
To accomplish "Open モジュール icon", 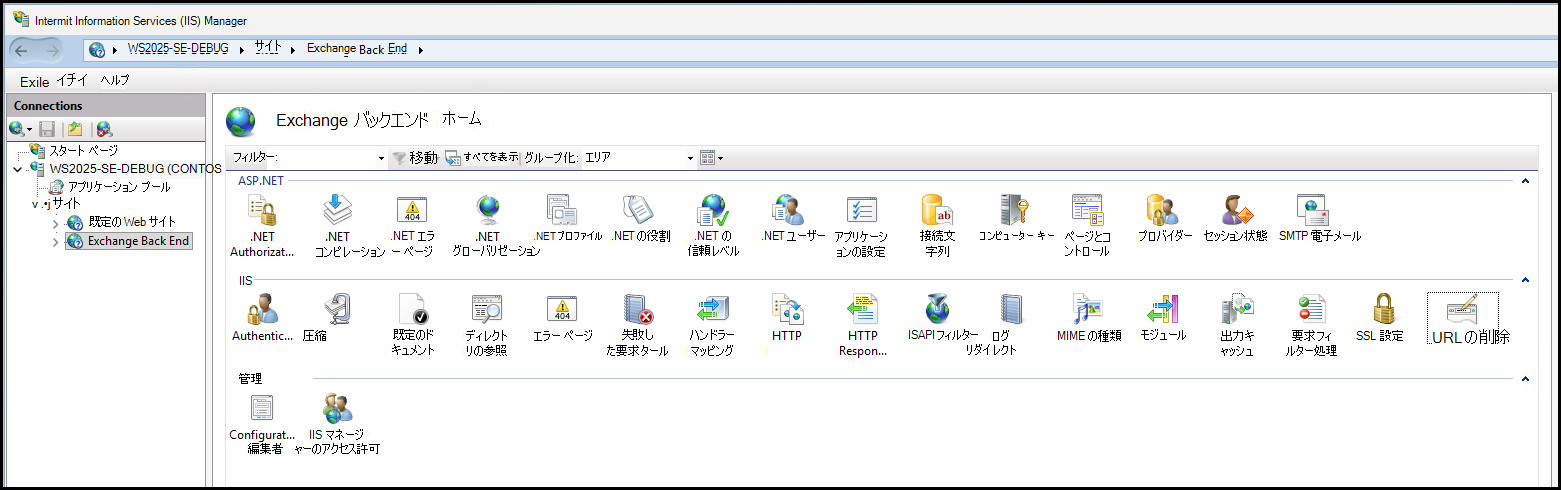I will [x=1163, y=309].
